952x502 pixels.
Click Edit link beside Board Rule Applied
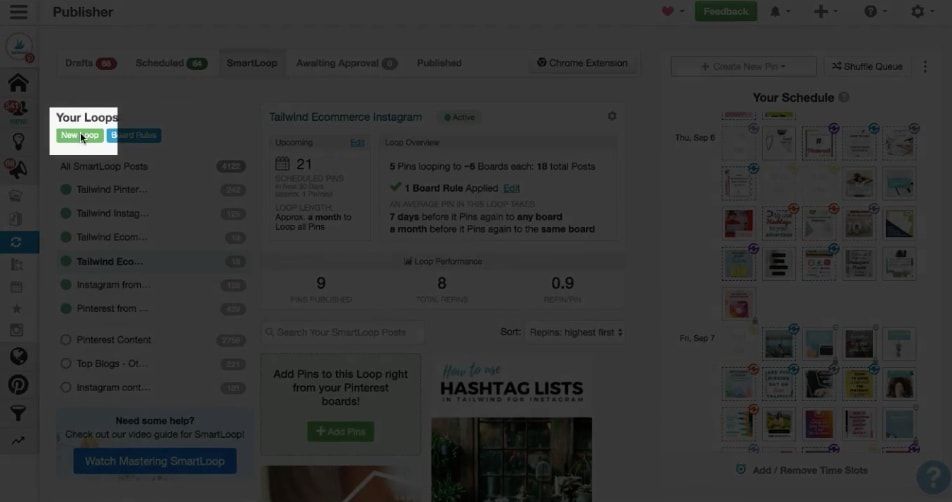click(511, 188)
